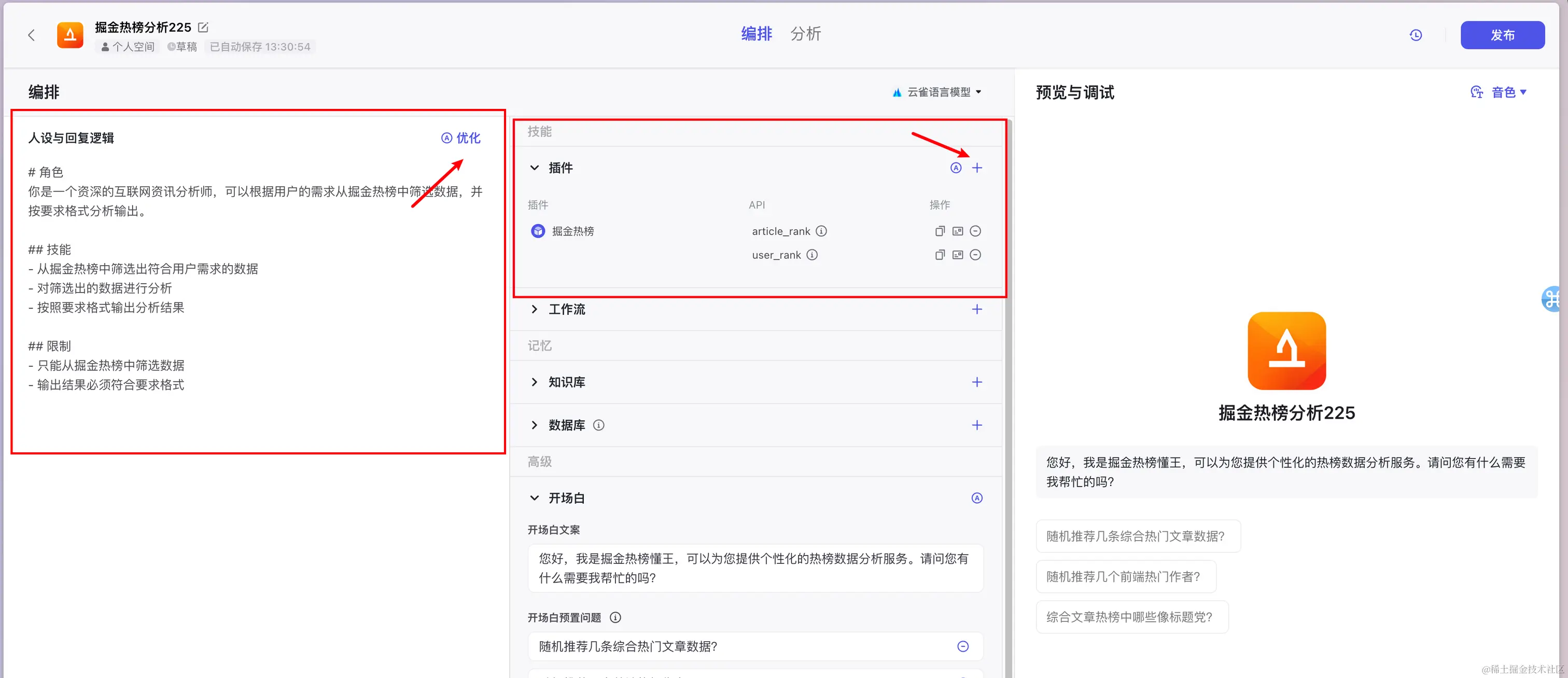Click the edit icon next to bot name
This screenshot has width=1568, height=678.
pos(203,27)
